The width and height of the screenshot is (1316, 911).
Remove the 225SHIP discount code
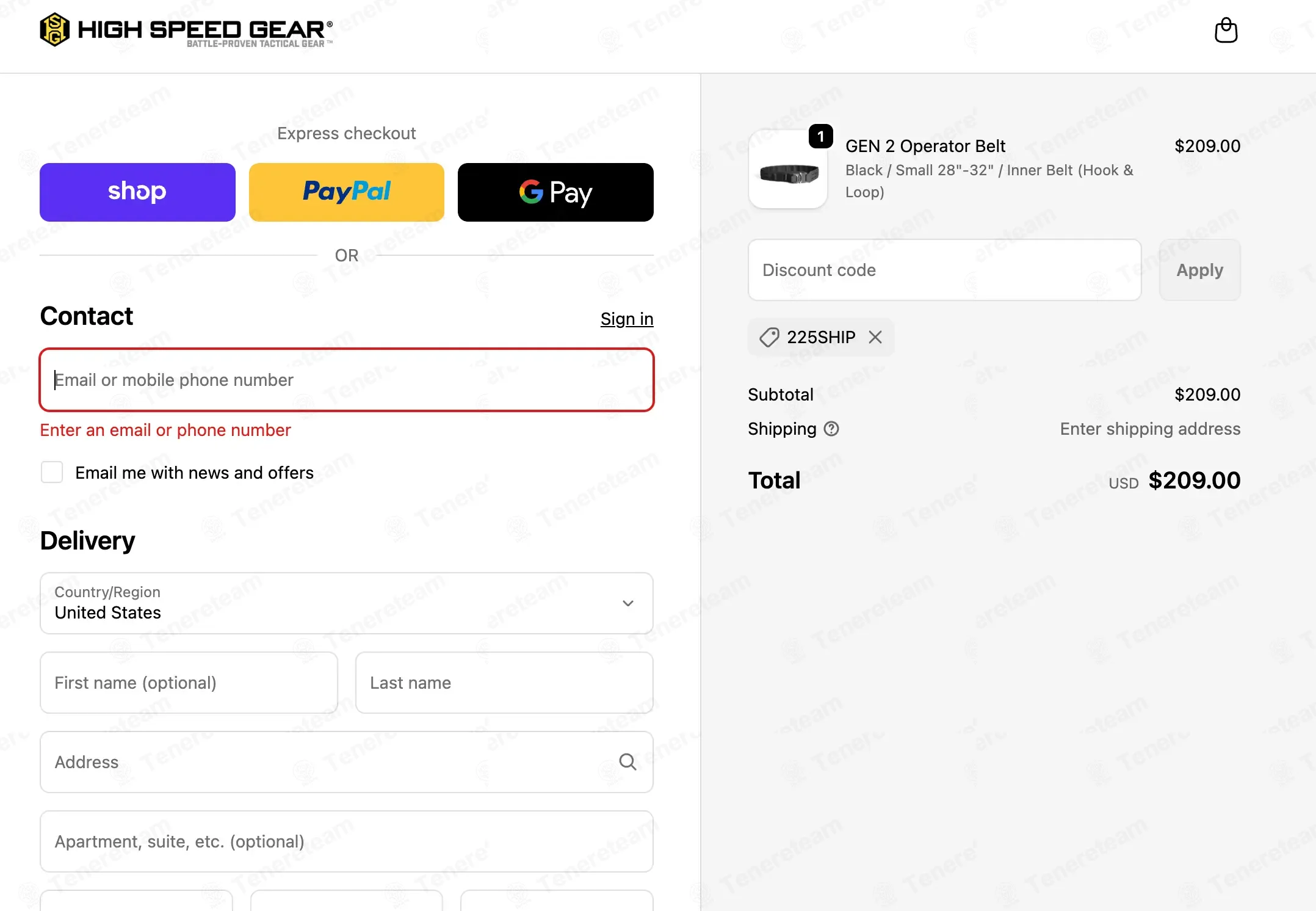[x=875, y=337]
